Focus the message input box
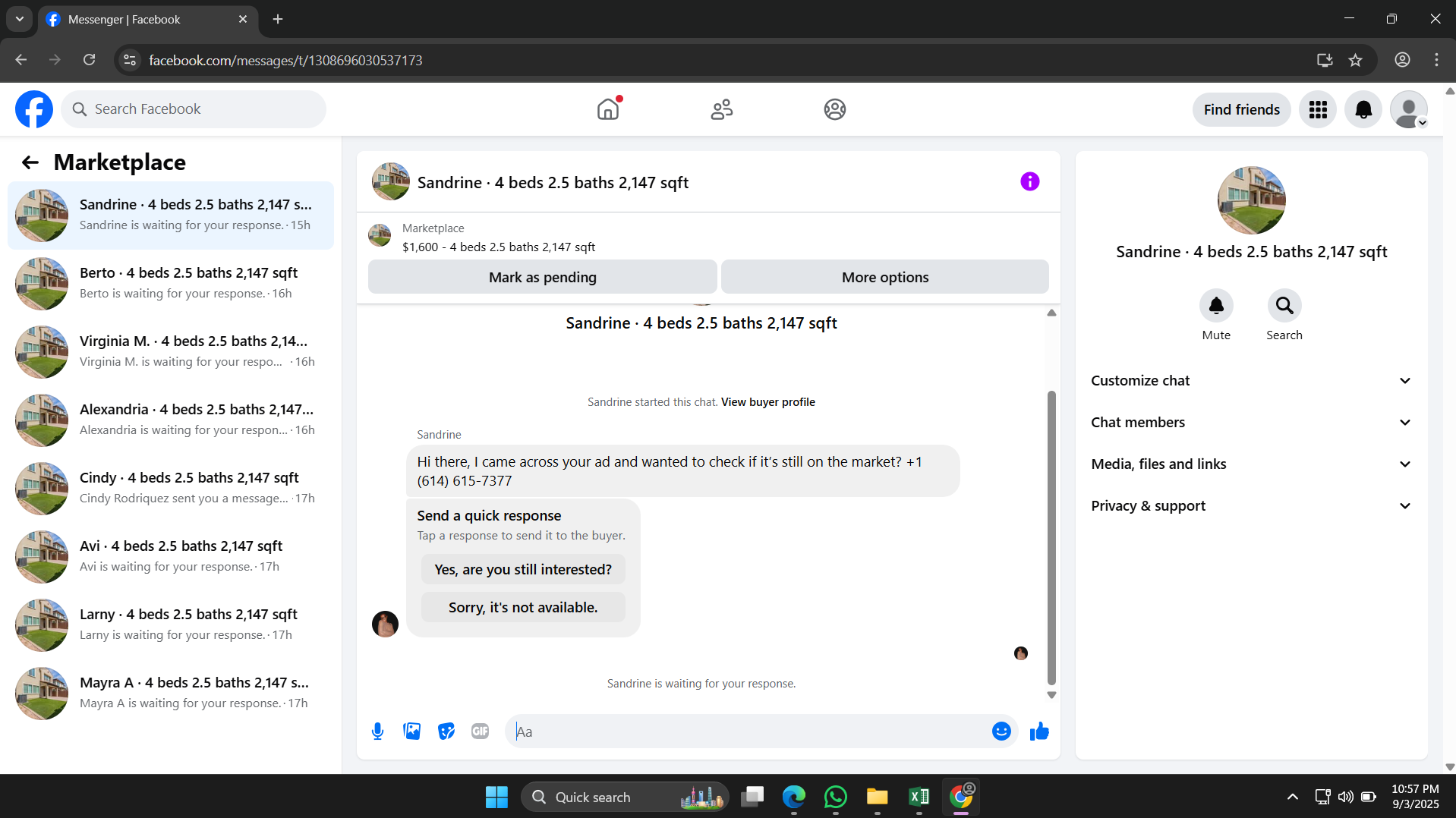1456x818 pixels. pyautogui.click(x=748, y=731)
